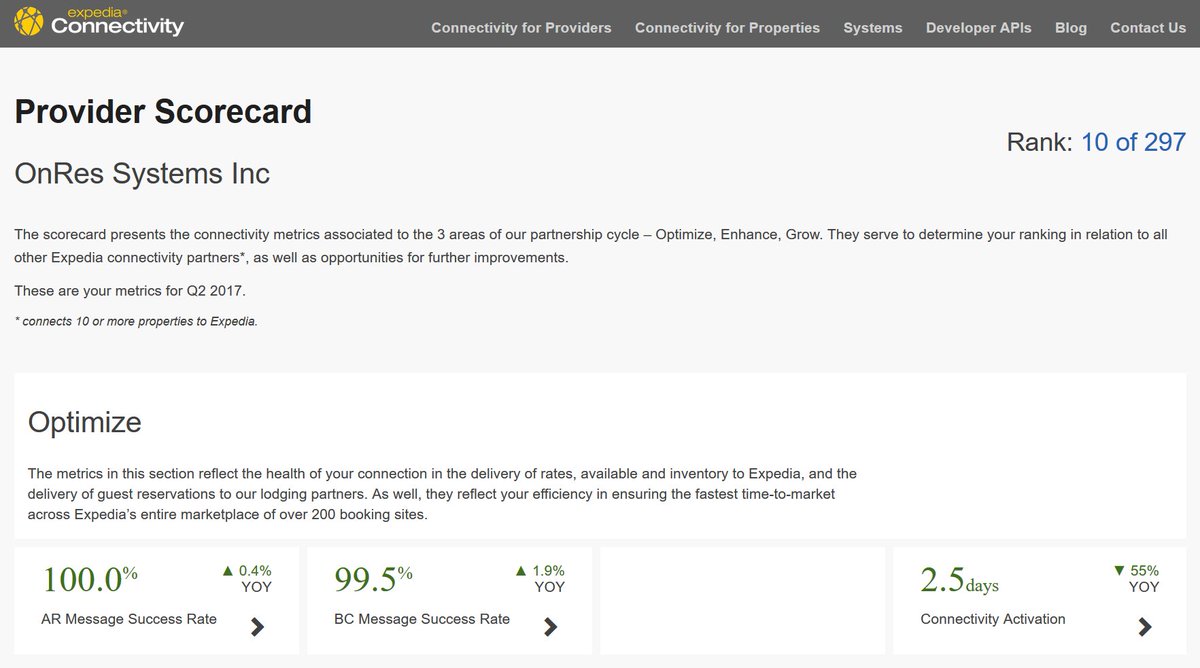Open Connectivity for Providers menu
Screen dimensions: 1200x668
click(x=521, y=28)
